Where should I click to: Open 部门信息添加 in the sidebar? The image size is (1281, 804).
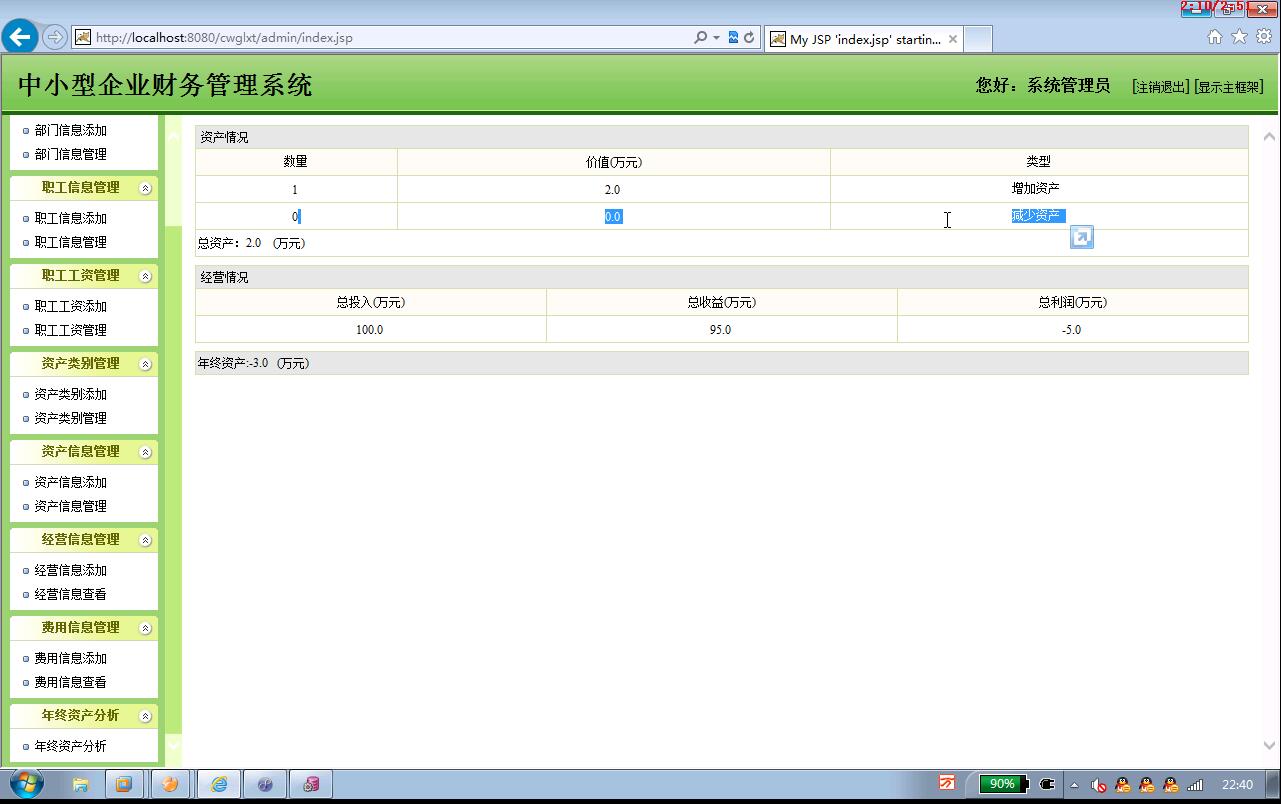pos(70,130)
